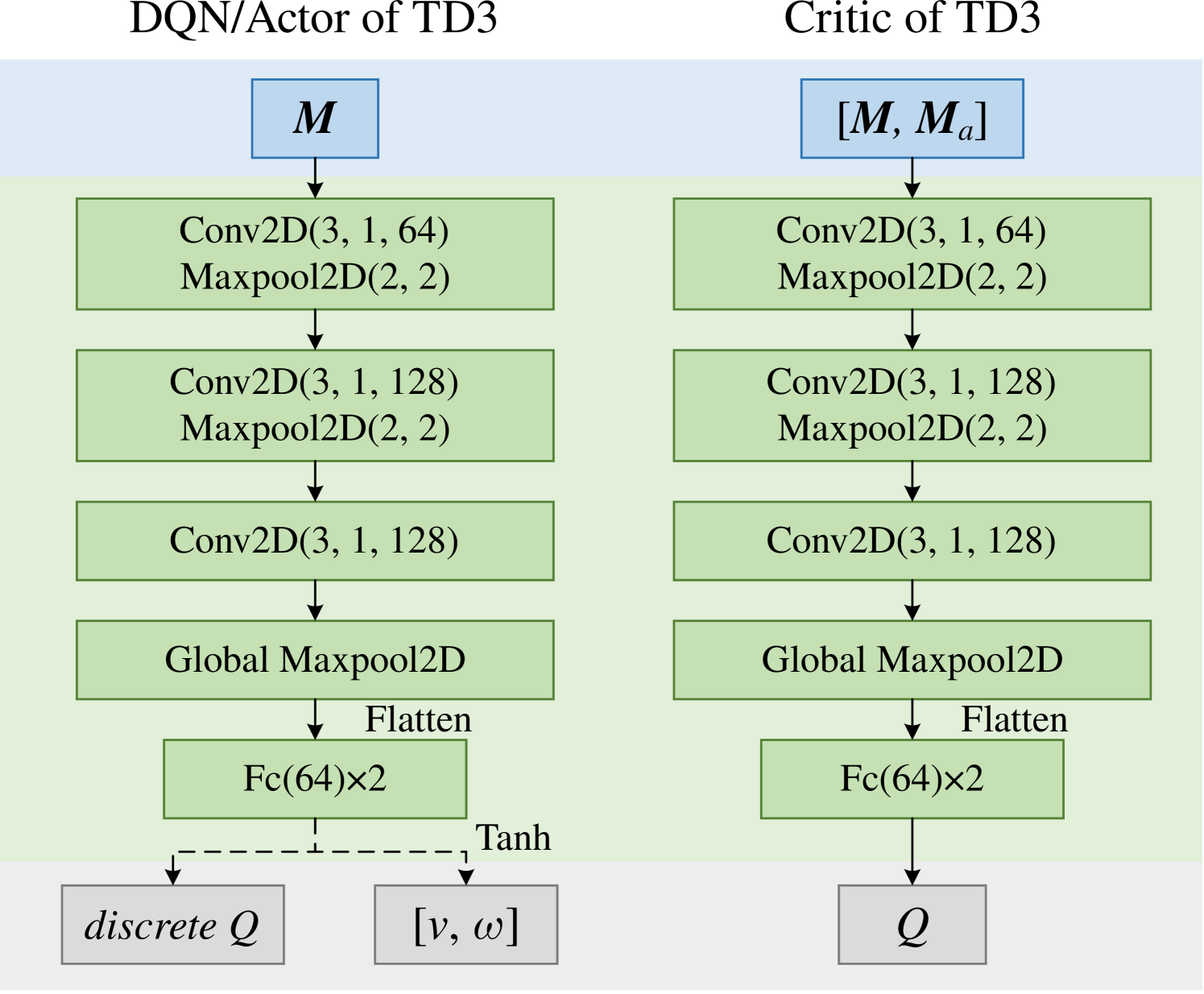Viewport: 1204px width, 994px height.
Task: Select Global Maxpool2D block in Critic network
Action: pos(912,660)
